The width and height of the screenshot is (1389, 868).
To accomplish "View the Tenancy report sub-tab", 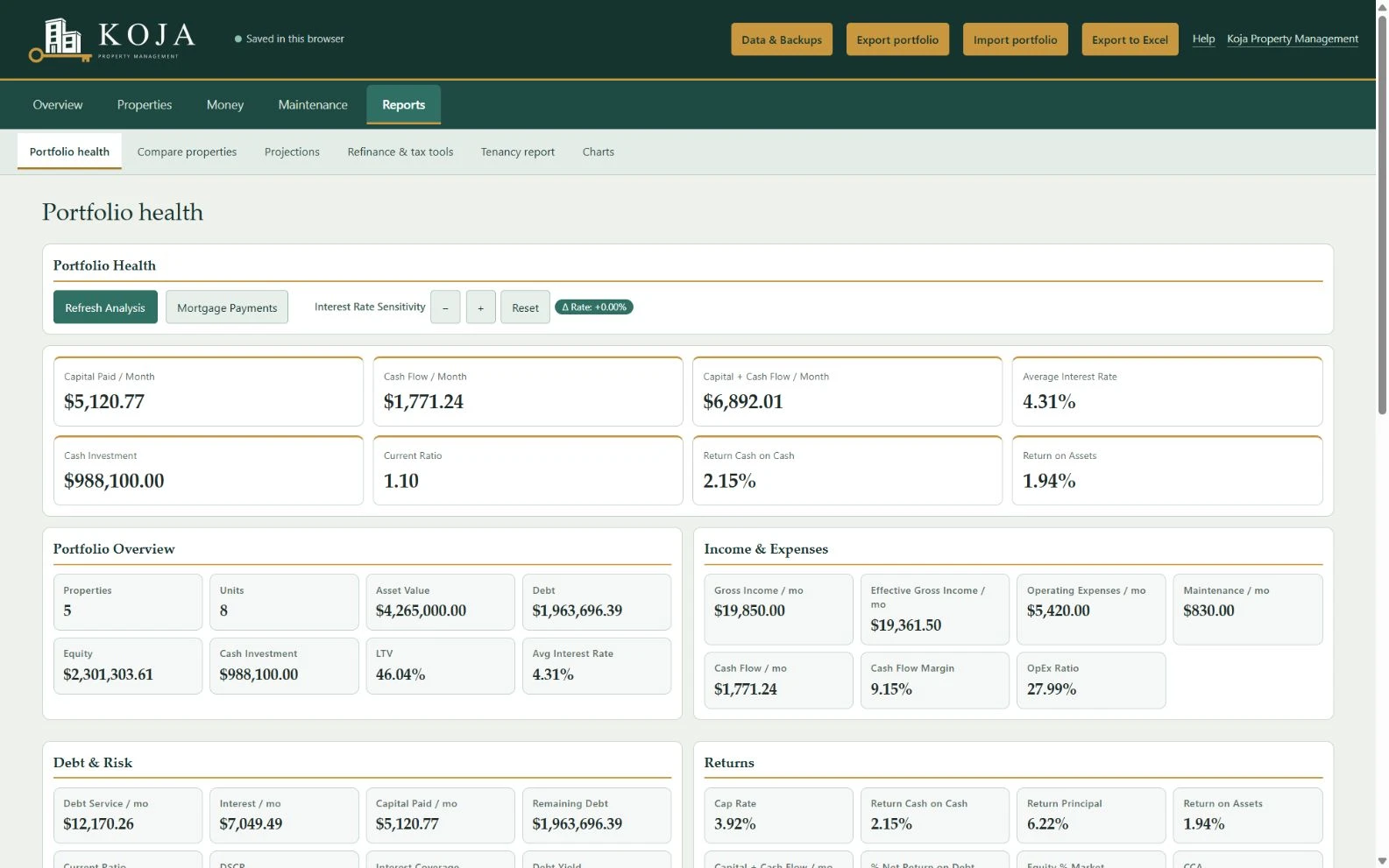I will (x=518, y=152).
